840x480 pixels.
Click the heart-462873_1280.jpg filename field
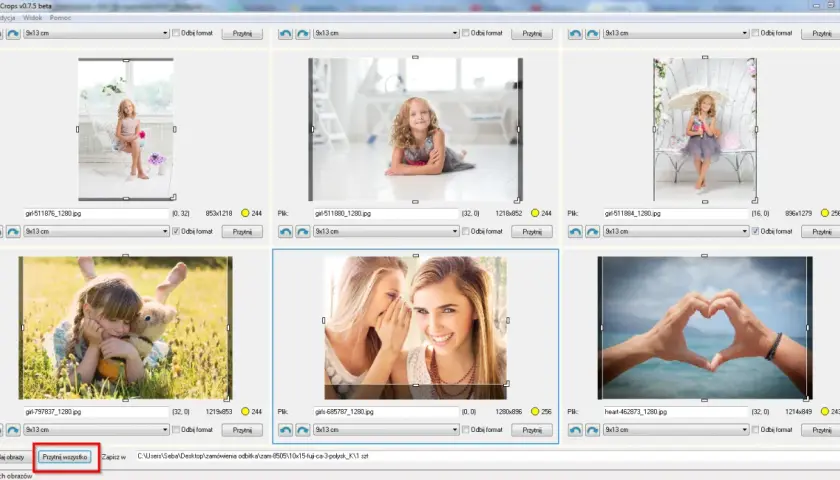tap(676, 411)
